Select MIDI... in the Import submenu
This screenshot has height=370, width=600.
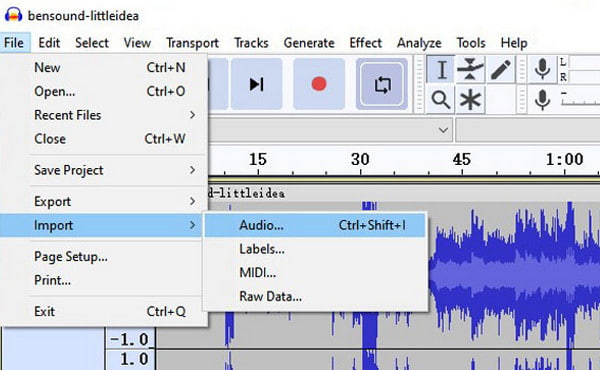(x=315, y=273)
